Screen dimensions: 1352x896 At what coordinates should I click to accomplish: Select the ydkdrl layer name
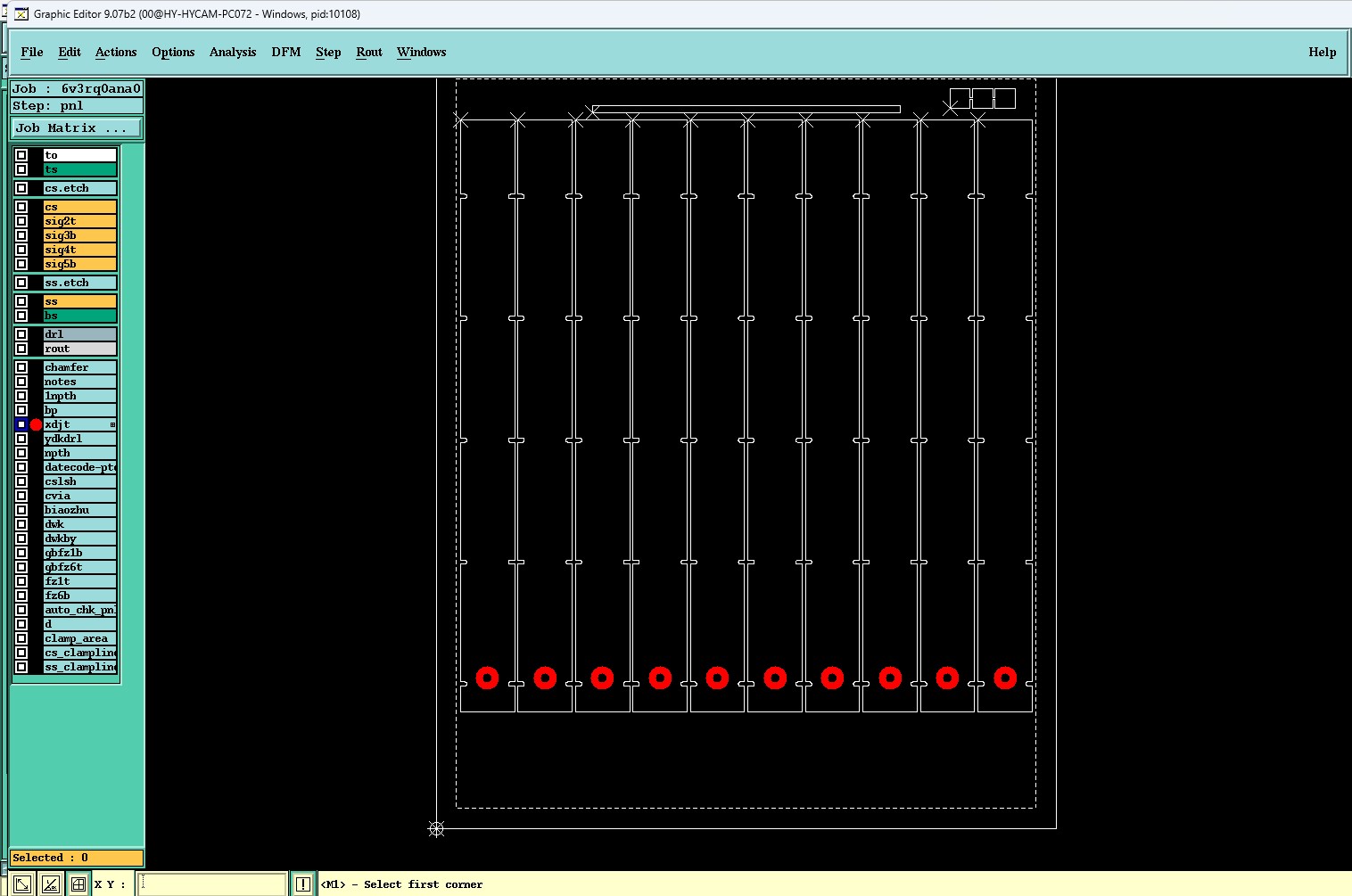(x=80, y=439)
